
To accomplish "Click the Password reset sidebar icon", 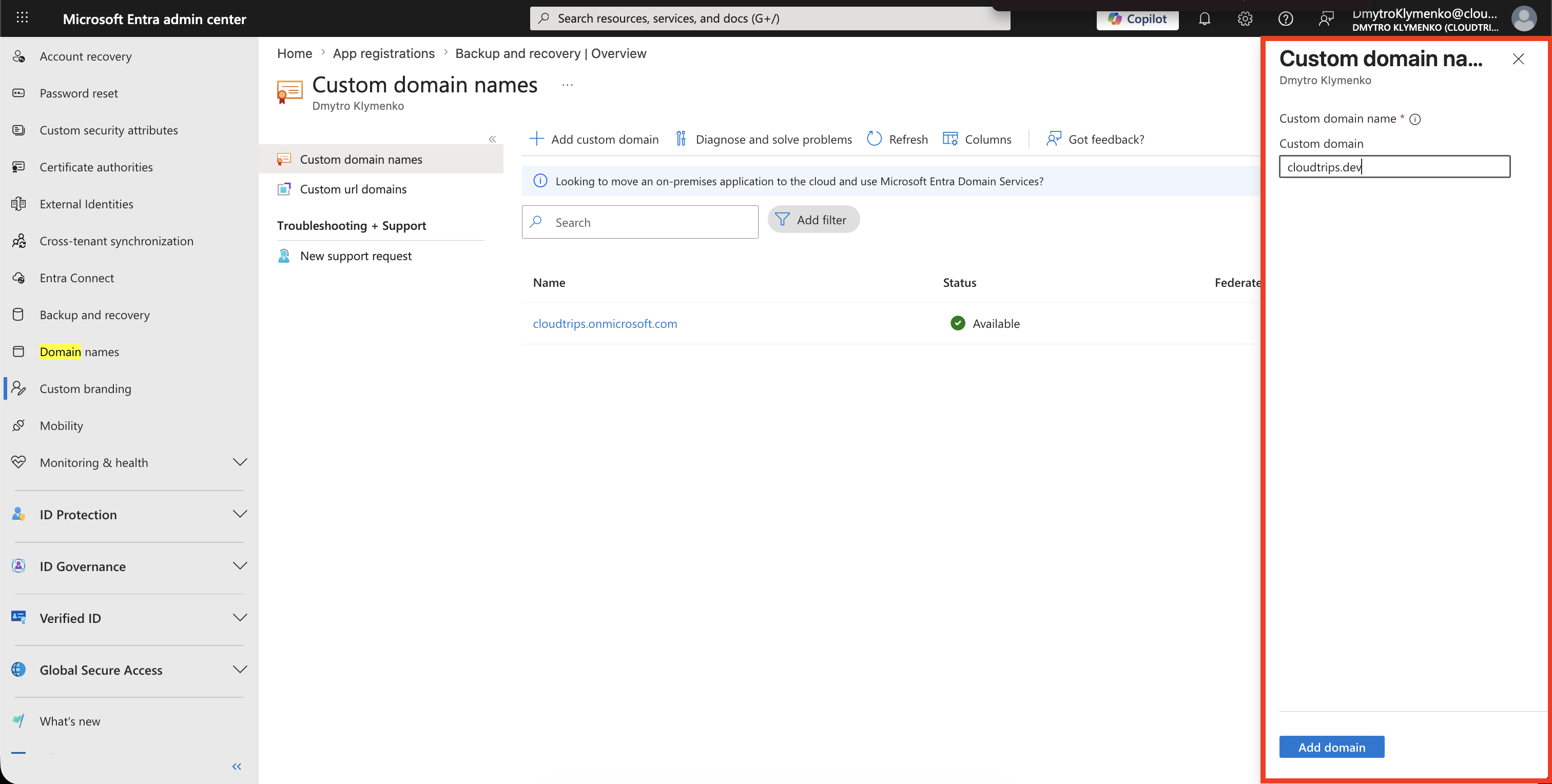I will click(18, 93).
